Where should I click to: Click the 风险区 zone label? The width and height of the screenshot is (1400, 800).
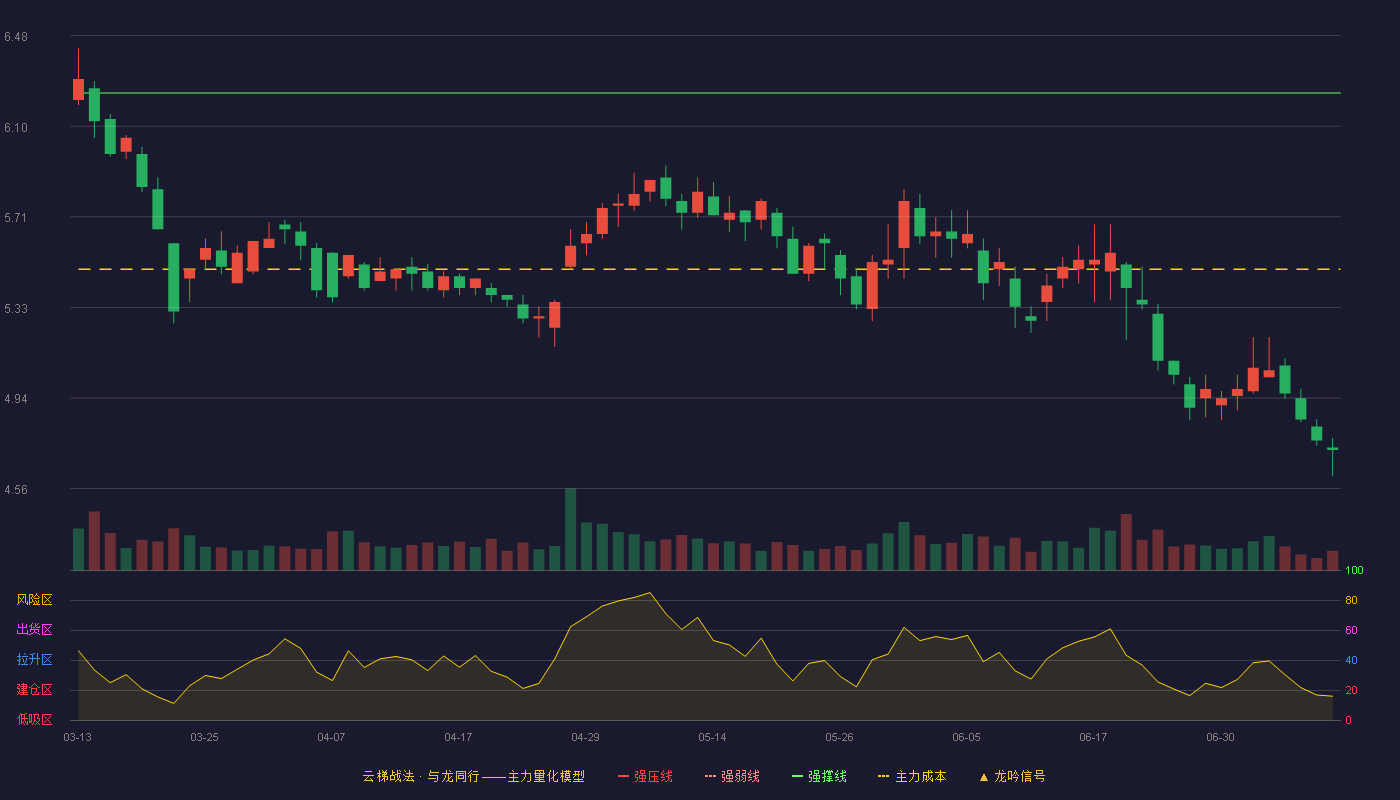(x=34, y=600)
